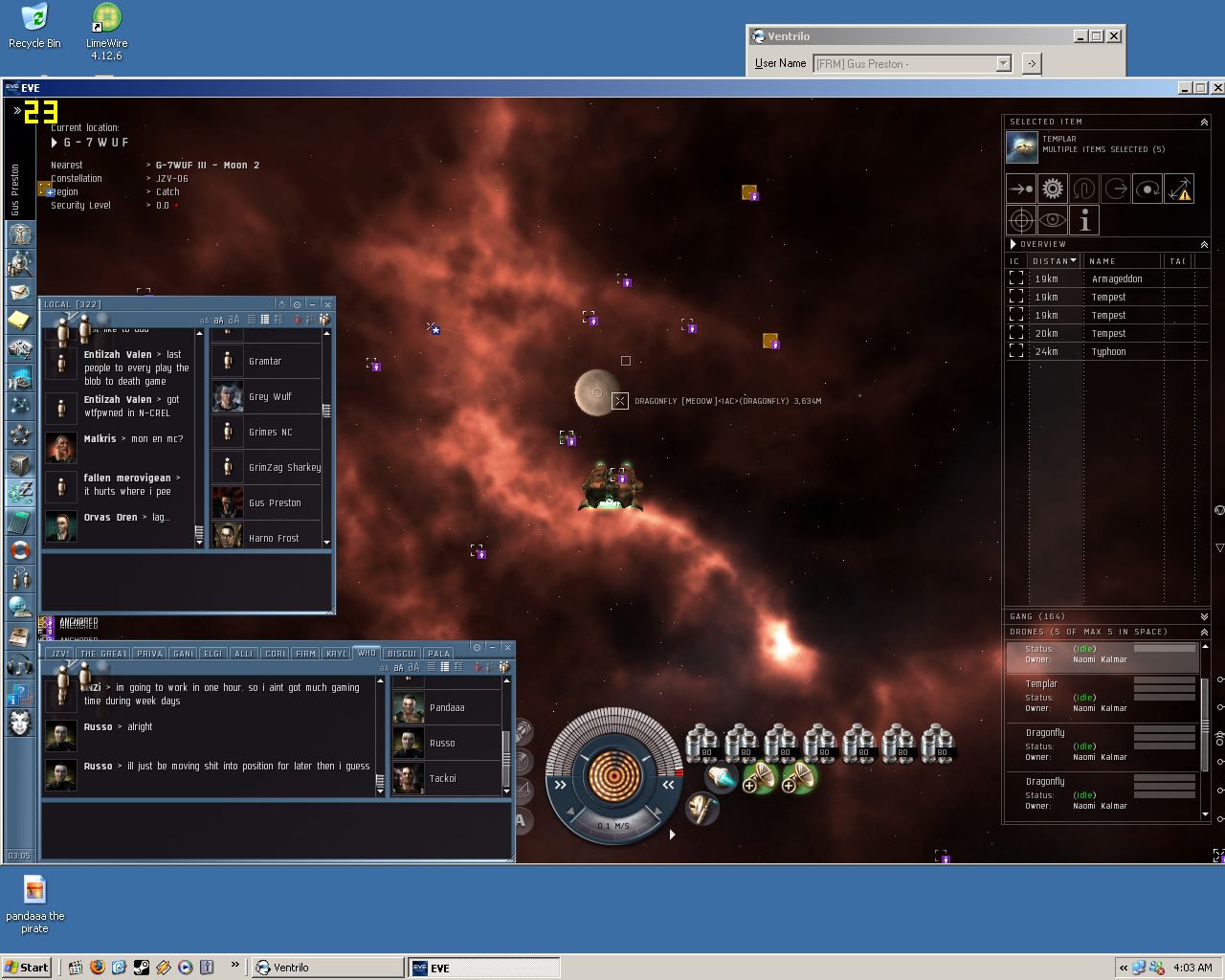Click the gear icon in Selected Item
1225x980 pixels.
pyautogui.click(x=1053, y=189)
